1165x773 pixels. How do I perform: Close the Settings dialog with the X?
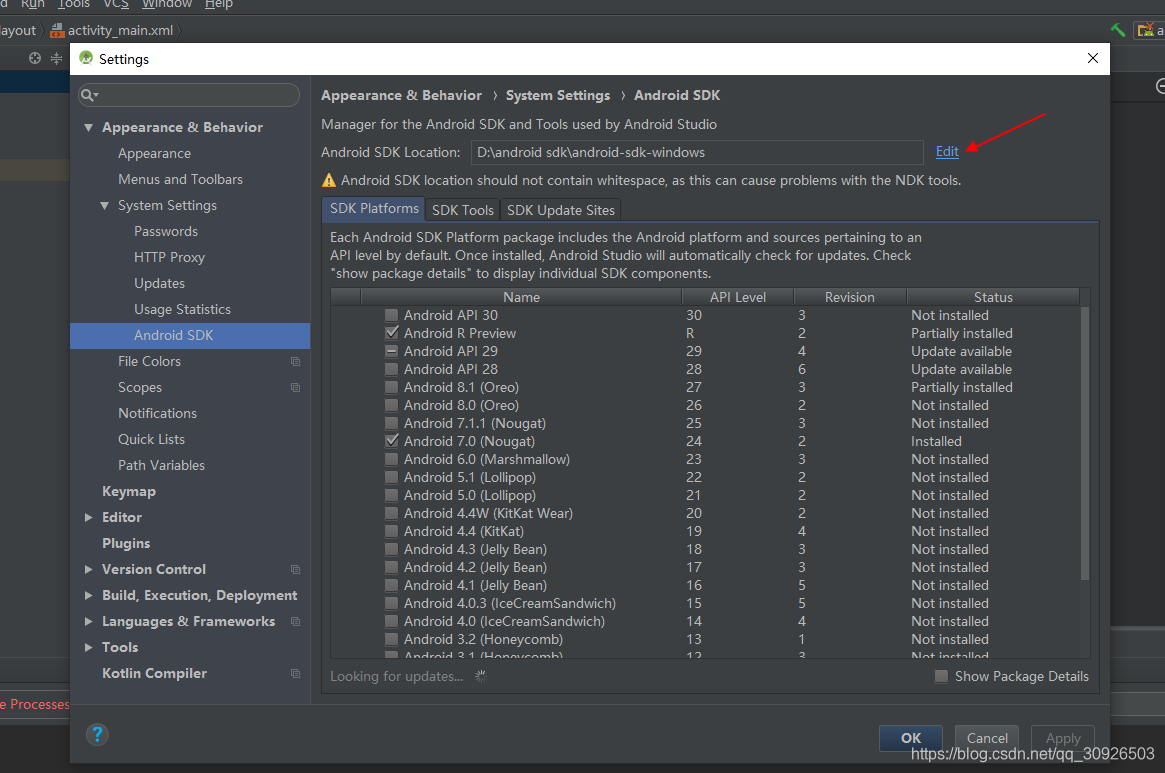(x=1092, y=58)
